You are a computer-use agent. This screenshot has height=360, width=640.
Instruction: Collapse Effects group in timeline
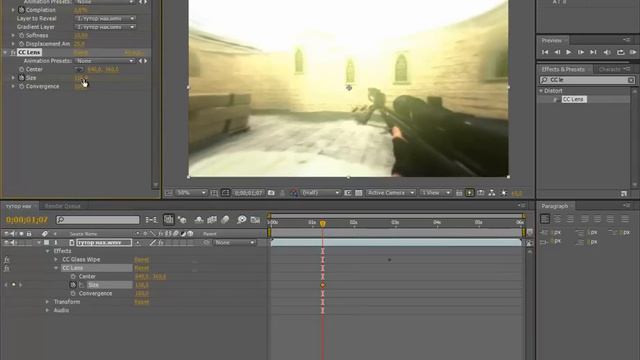tap(47, 251)
